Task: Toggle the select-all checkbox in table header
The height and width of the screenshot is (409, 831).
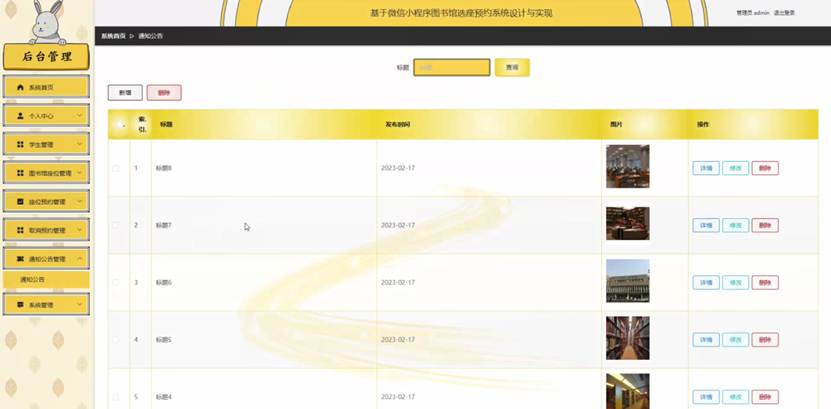Action: (119, 125)
